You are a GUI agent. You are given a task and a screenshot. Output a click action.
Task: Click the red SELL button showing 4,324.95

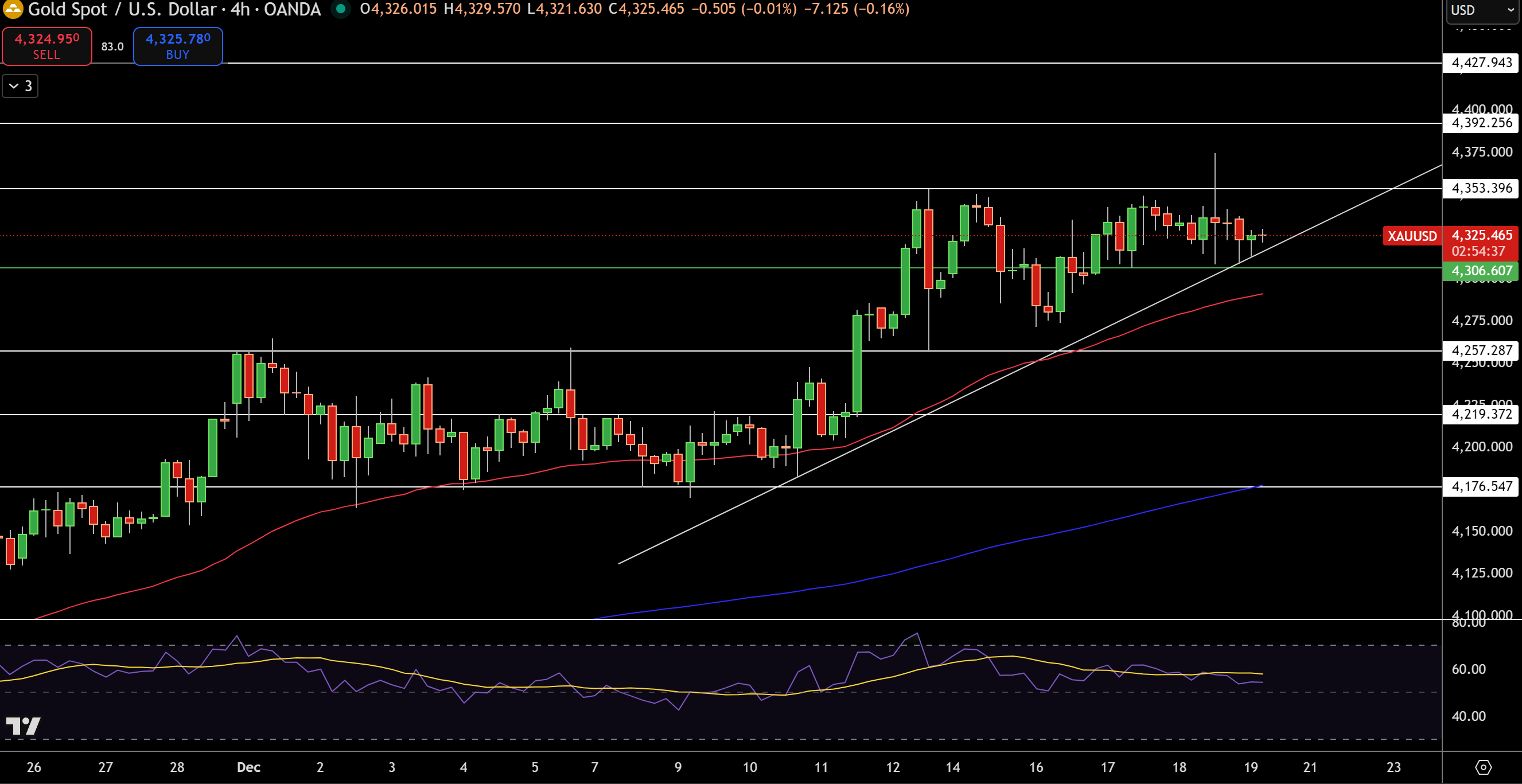click(46, 46)
